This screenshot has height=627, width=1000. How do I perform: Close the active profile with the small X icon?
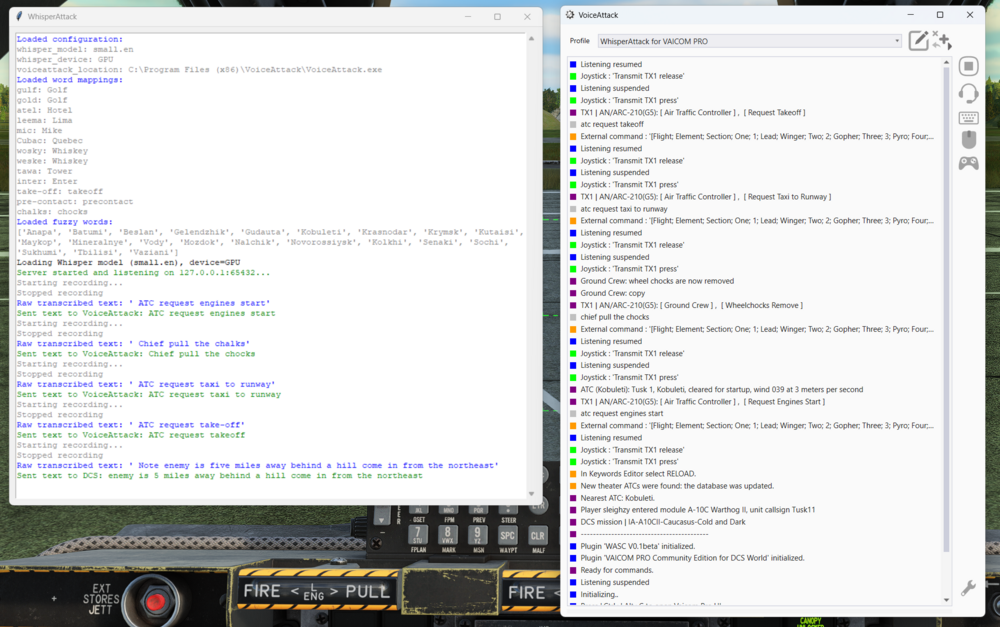tap(935, 33)
